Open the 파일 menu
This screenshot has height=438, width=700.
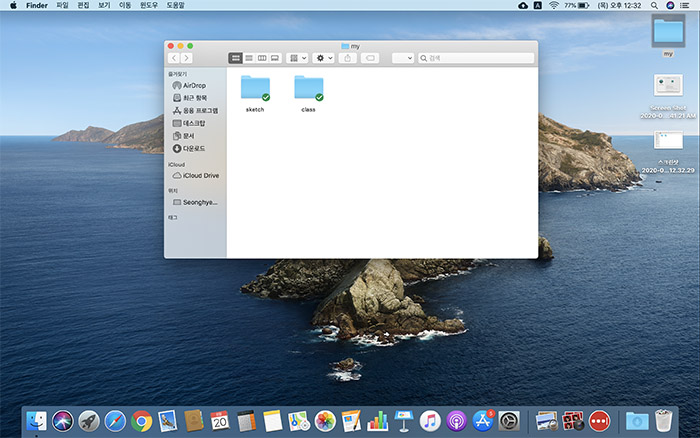pos(62,5)
